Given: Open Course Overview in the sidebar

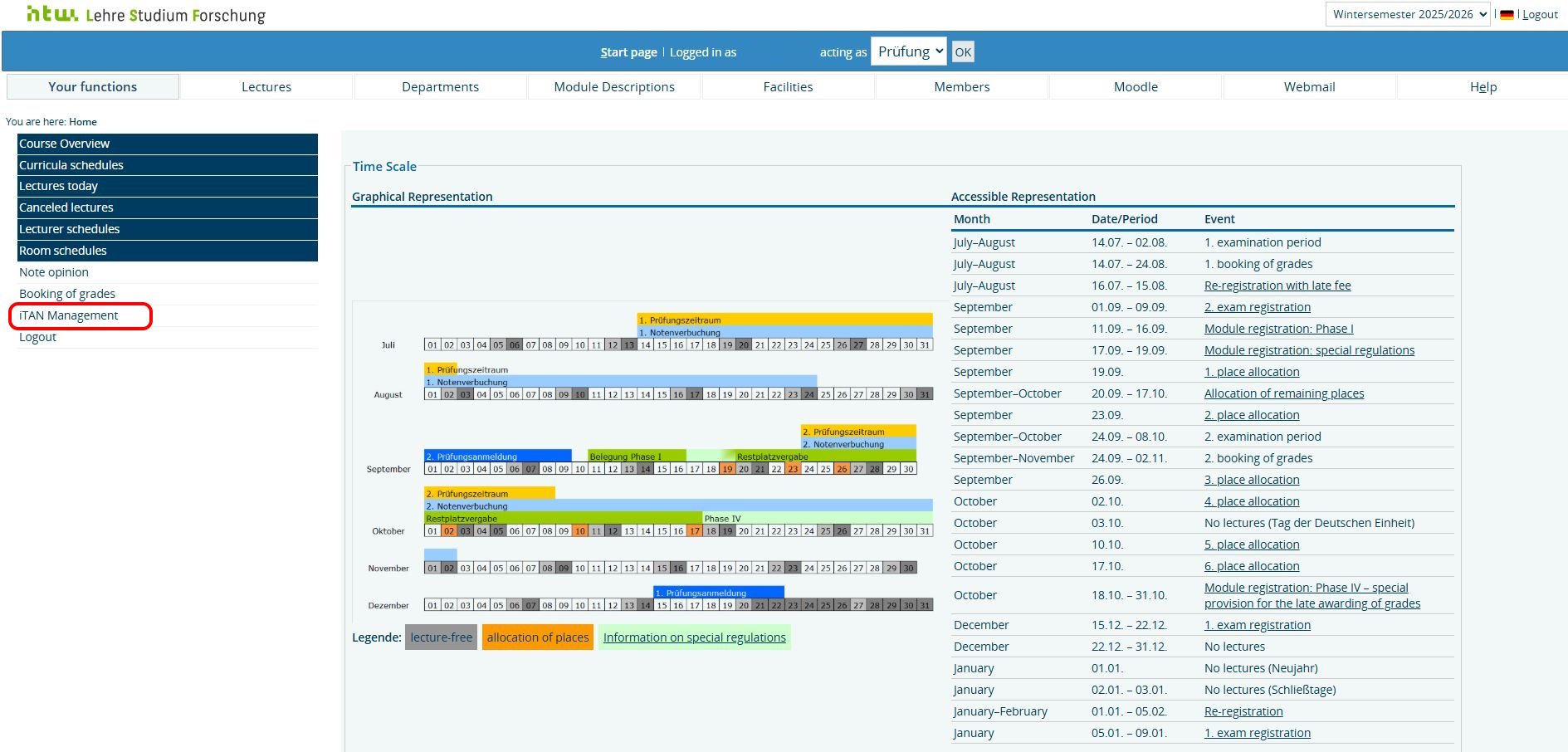Looking at the screenshot, I should 65,144.
